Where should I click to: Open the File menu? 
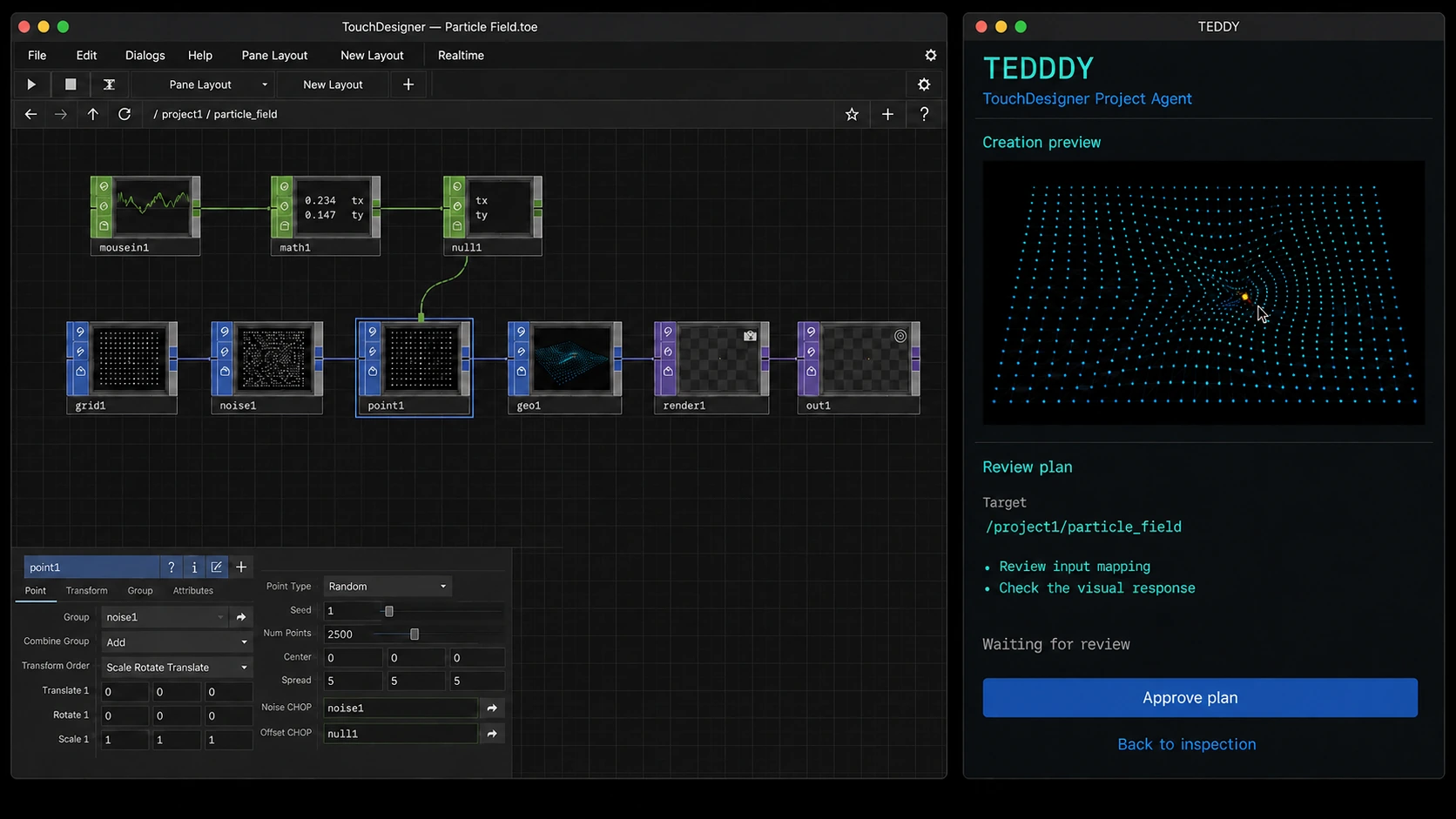click(x=37, y=55)
